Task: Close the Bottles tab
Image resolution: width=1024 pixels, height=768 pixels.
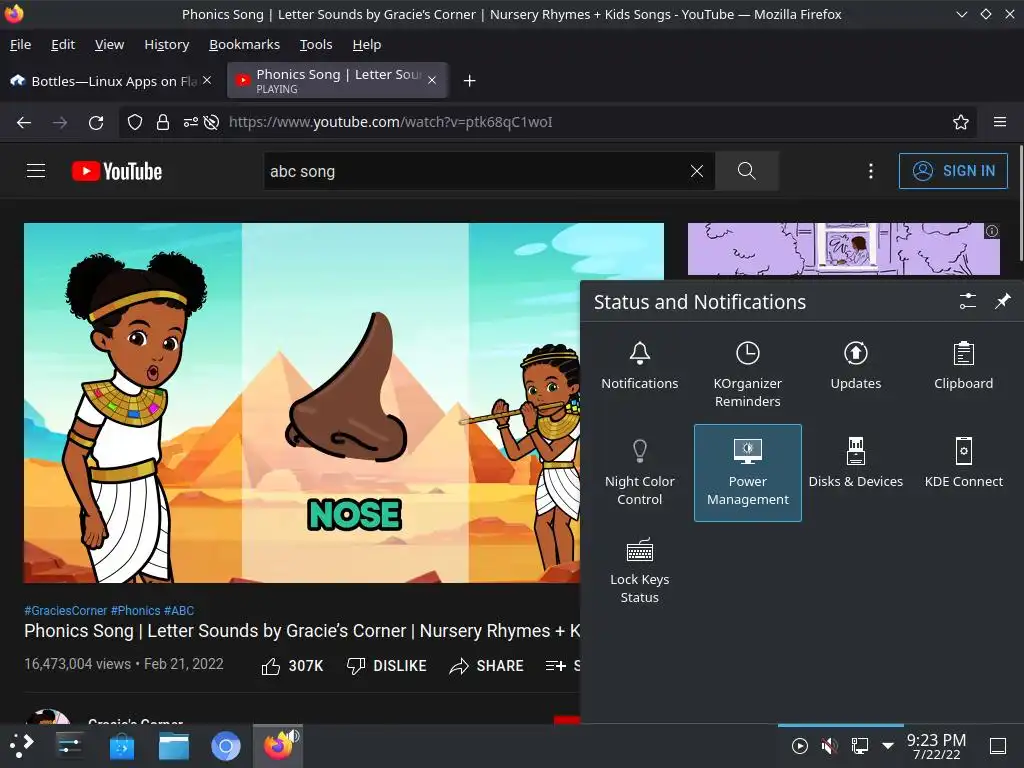Action: [207, 80]
